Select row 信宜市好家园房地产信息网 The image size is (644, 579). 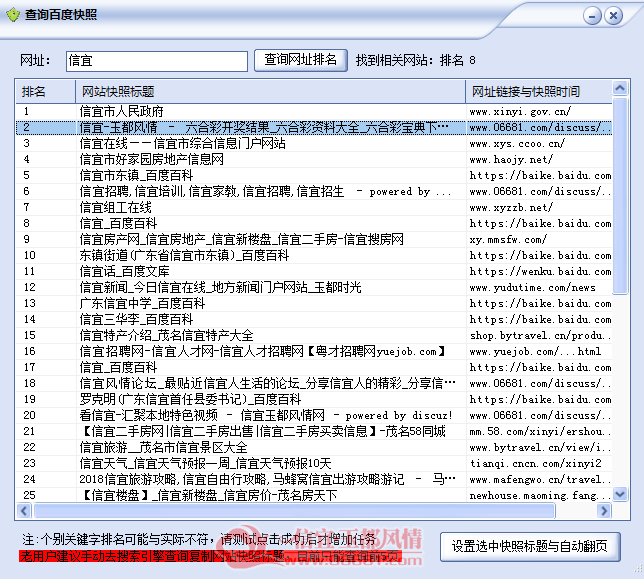click(x=314, y=159)
